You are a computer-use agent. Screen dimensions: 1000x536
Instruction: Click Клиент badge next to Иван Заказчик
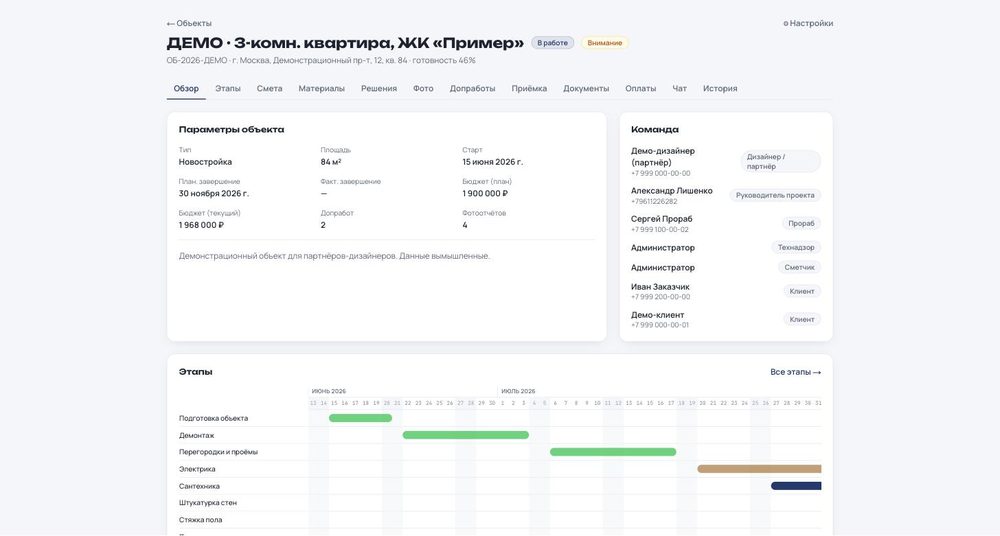802,291
